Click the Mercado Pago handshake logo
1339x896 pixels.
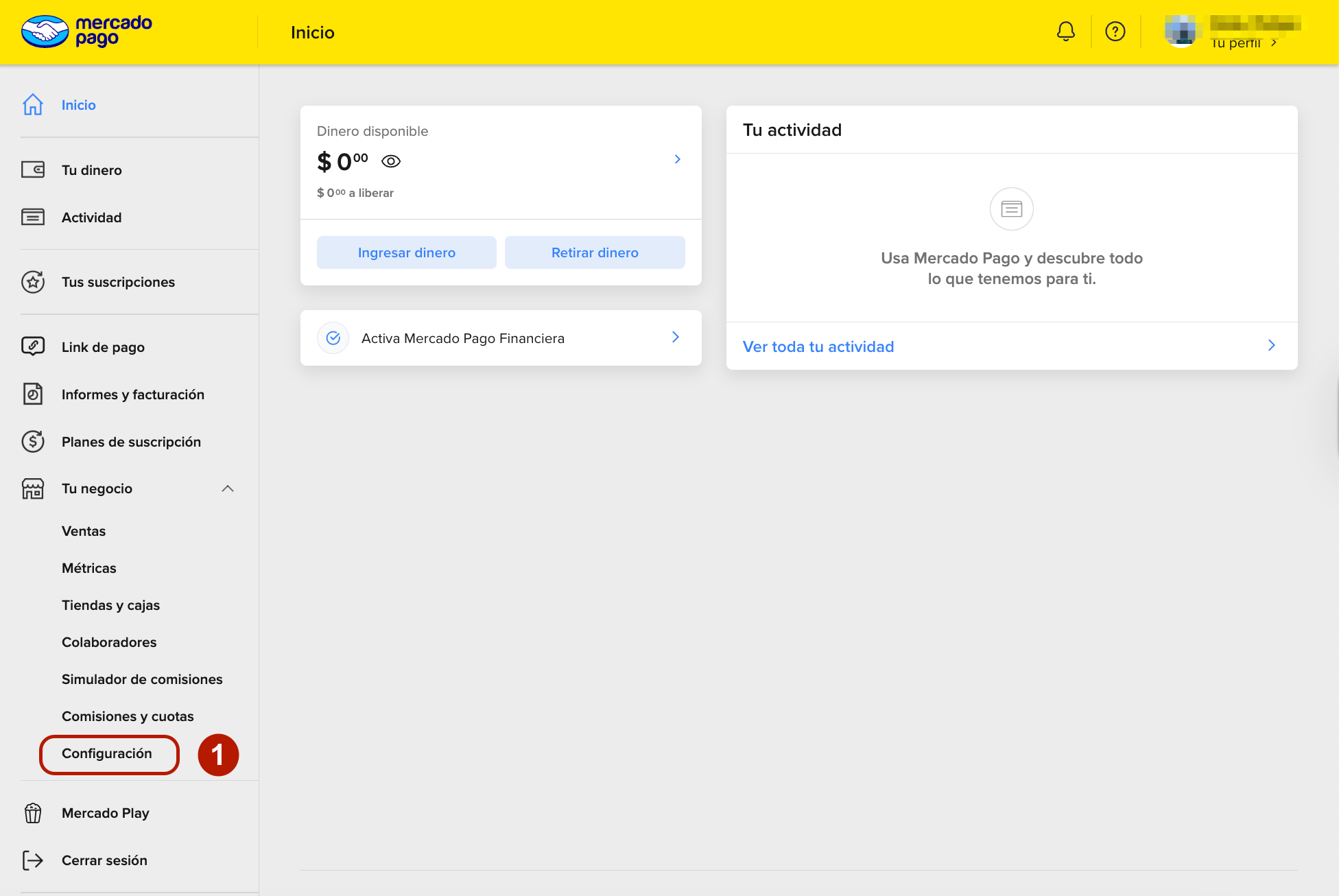click(x=45, y=32)
